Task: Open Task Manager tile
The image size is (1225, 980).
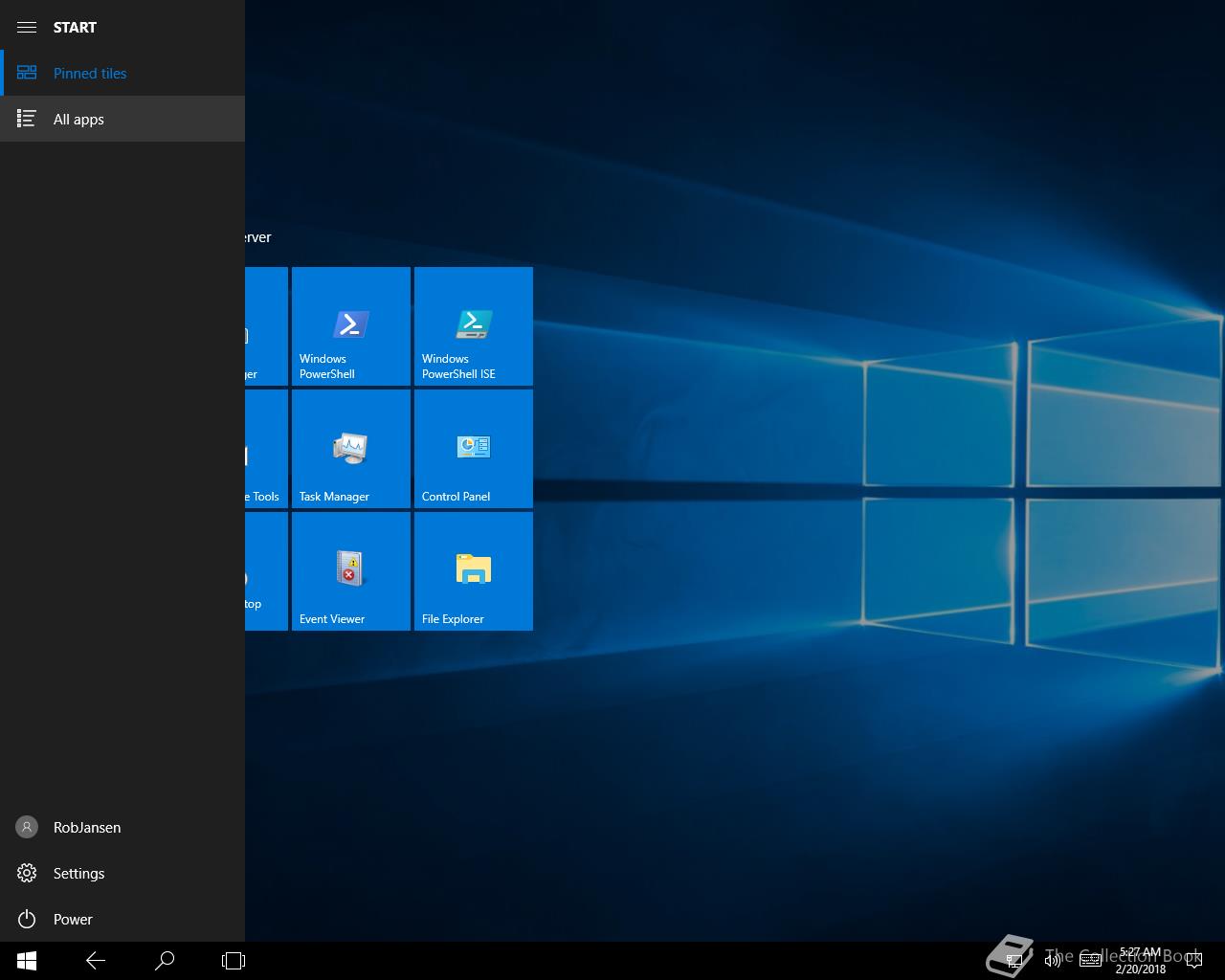Action: point(351,449)
